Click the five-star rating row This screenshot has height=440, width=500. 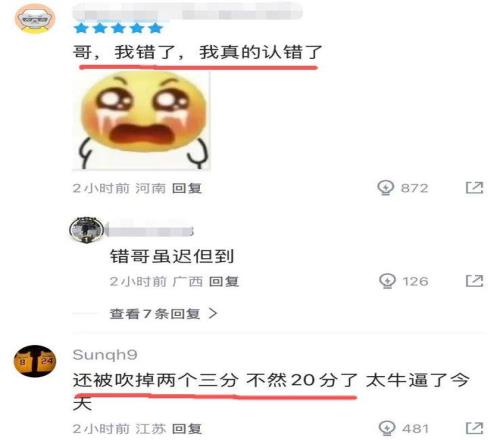pyautogui.click(x=118, y=28)
